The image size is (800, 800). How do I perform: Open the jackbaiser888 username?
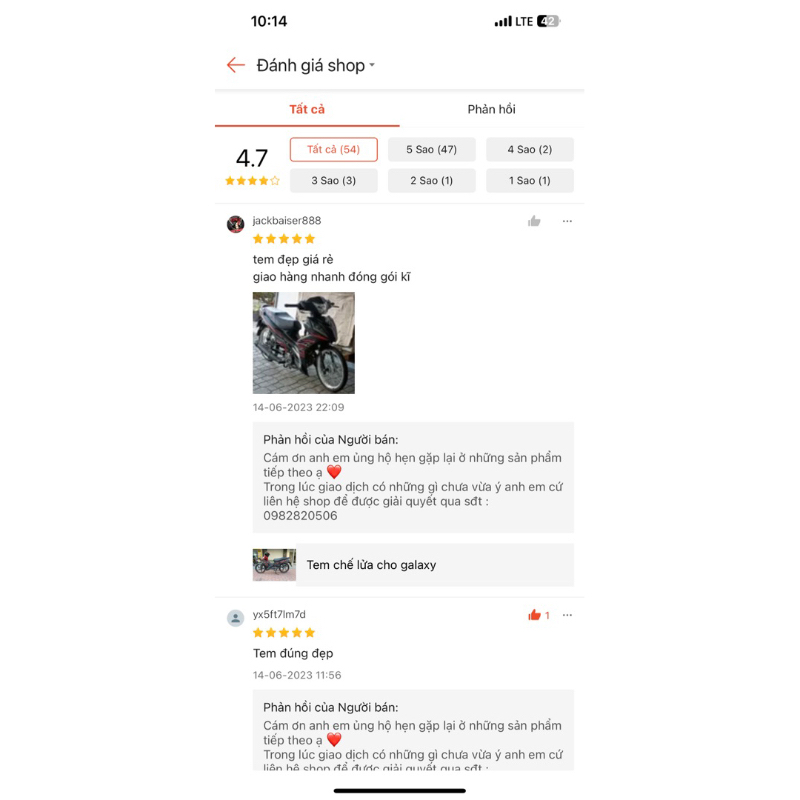287,220
